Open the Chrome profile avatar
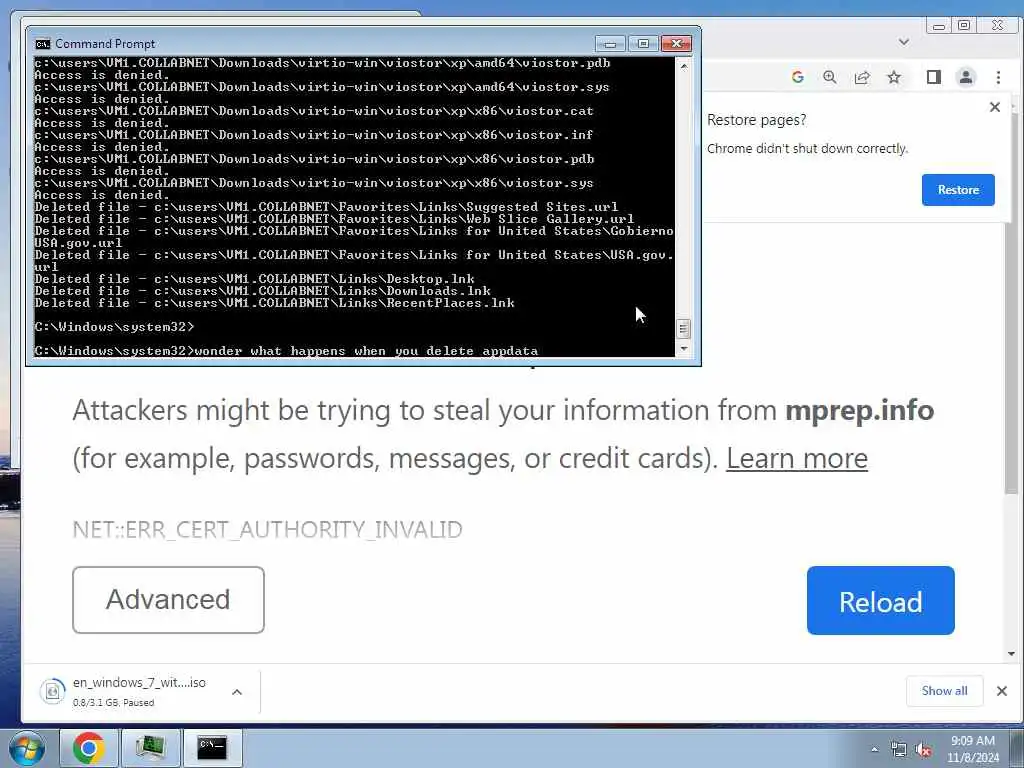This screenshot has height=768, width=1024. pos(966,77)
